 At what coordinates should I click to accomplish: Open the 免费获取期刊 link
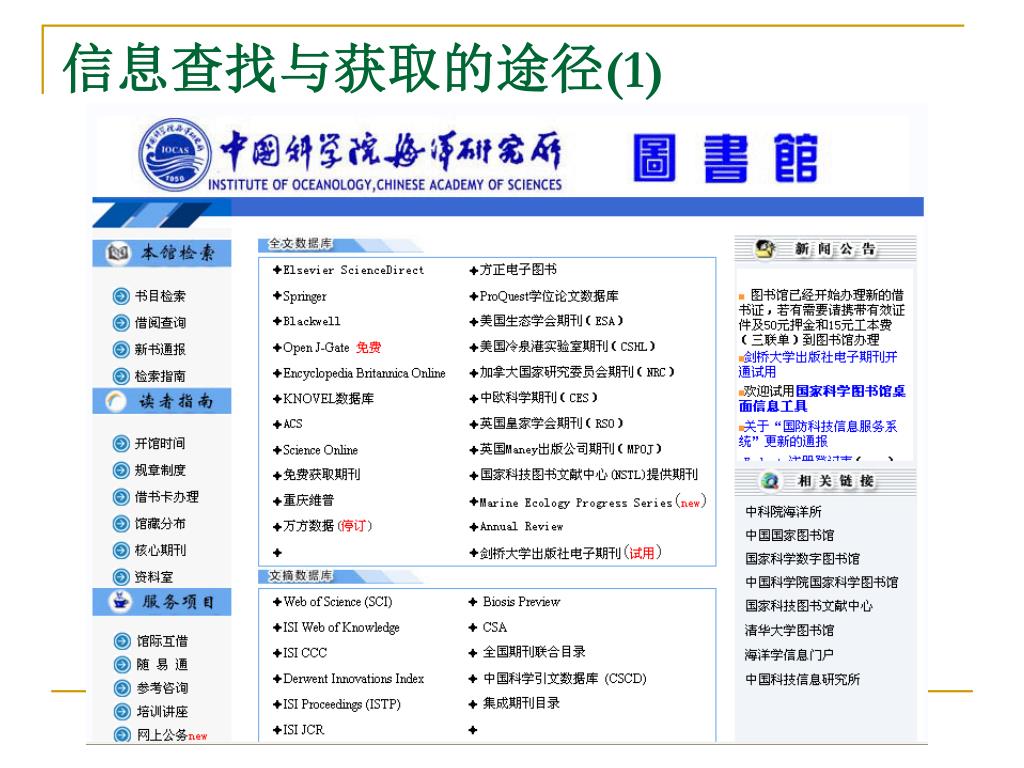tap(321, 475)
